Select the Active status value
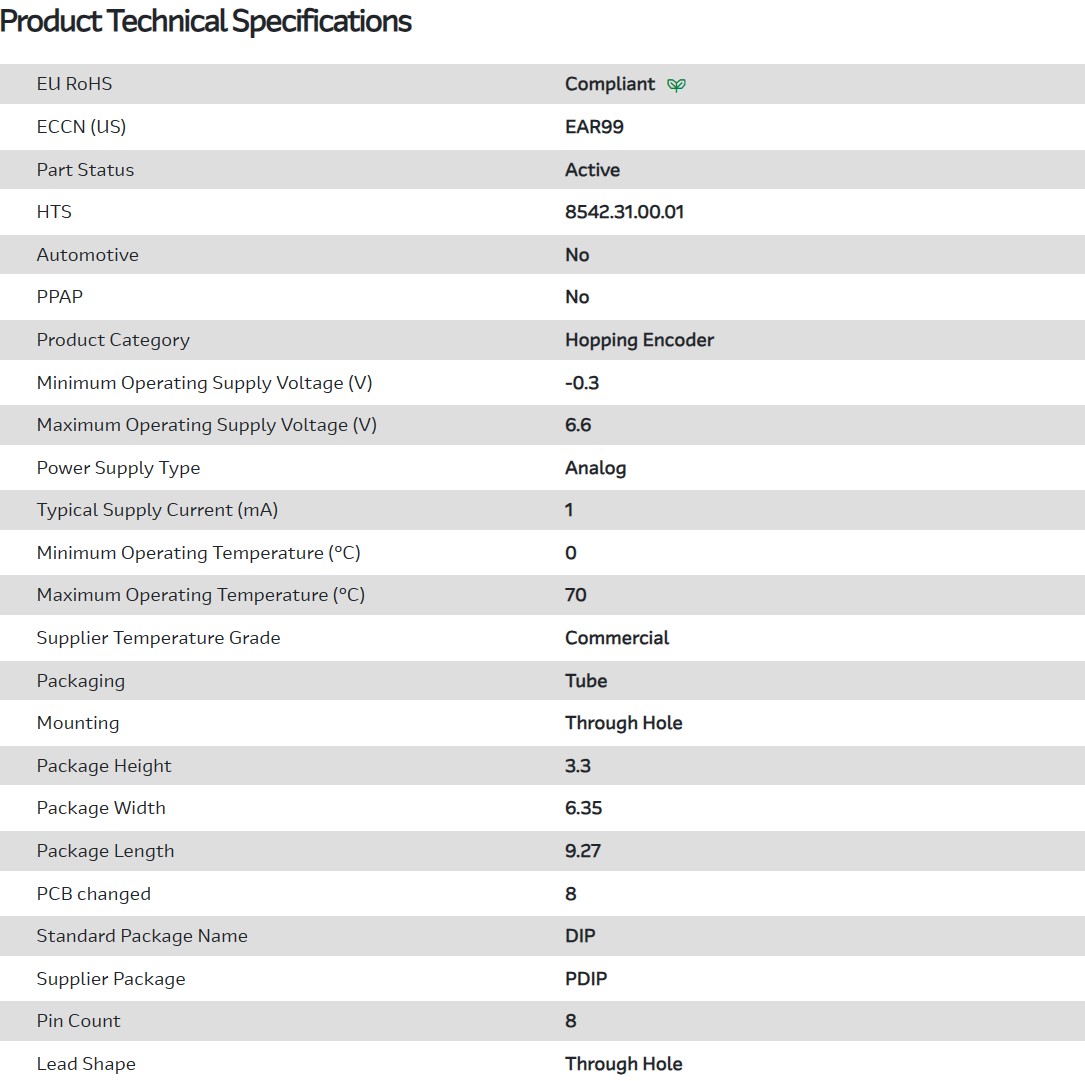 tap(592, 170)
